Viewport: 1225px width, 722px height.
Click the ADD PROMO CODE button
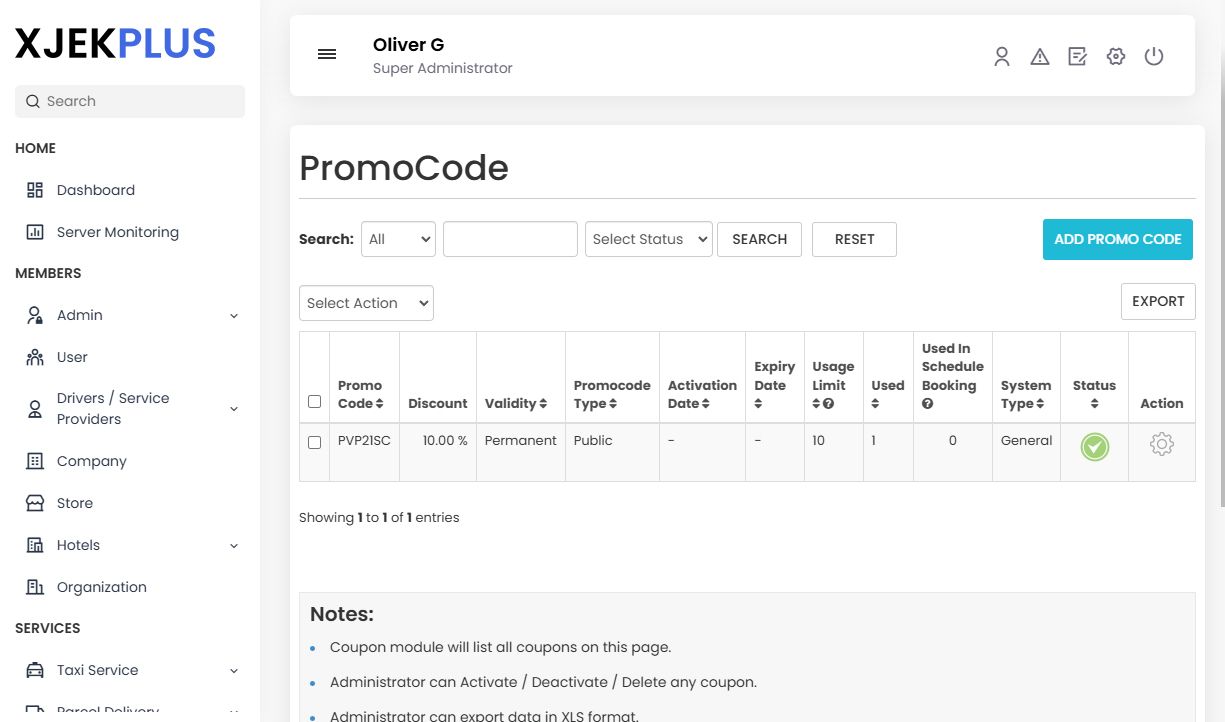tap(1117, 239)
